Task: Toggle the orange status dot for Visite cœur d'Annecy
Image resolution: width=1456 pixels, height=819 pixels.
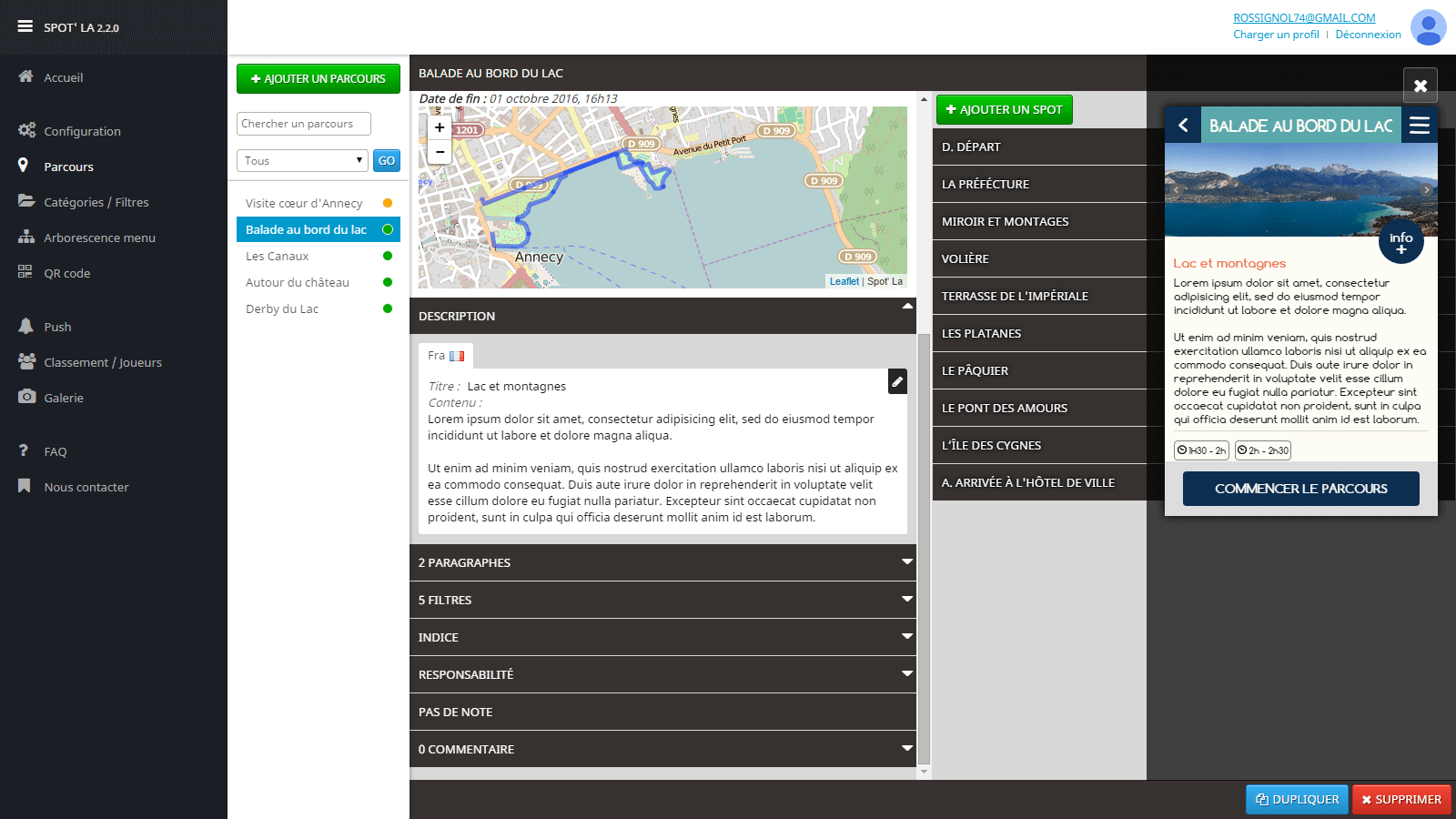Action: (x=389, y=203)
